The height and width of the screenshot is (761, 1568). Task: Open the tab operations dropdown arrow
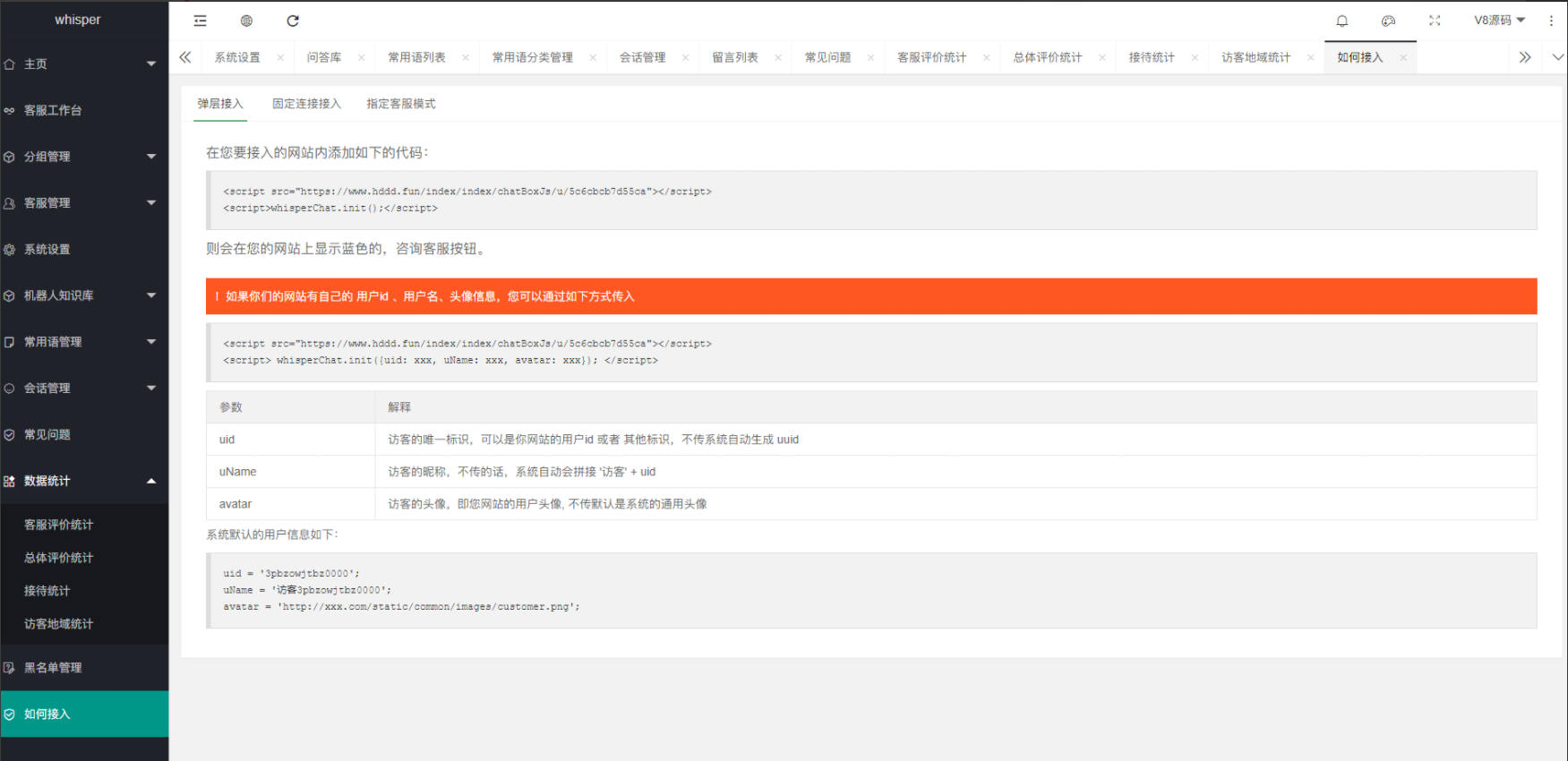pyautogui.click(x=1557, y=57)
